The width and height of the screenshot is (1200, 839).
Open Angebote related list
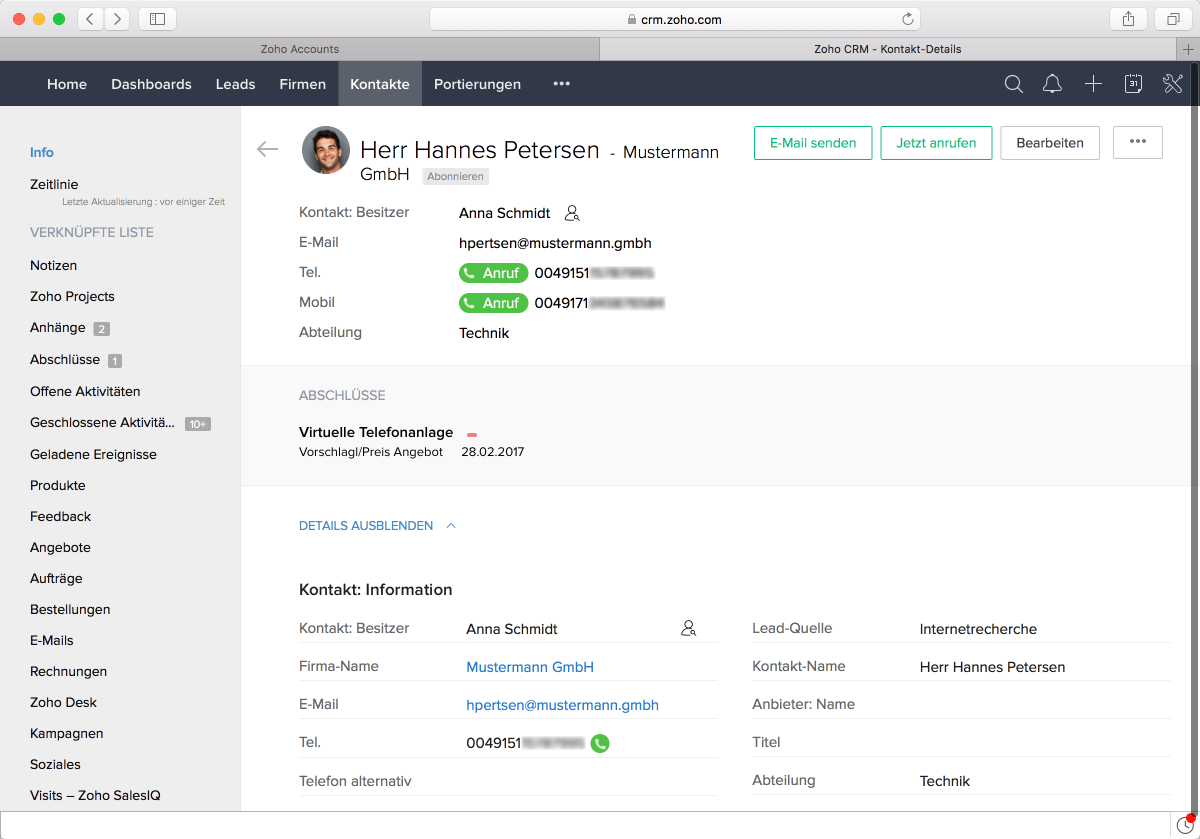coord(60,548)
